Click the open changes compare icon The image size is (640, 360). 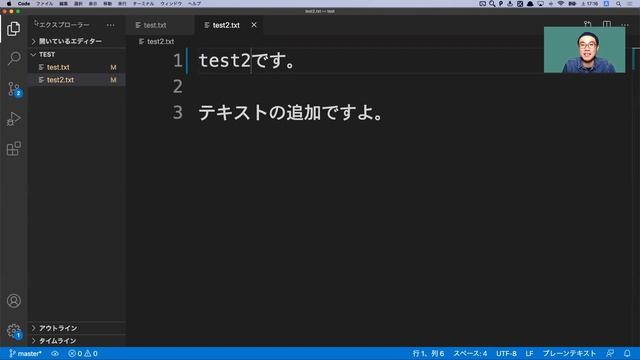pyautogui.click(x=587, y=24)
